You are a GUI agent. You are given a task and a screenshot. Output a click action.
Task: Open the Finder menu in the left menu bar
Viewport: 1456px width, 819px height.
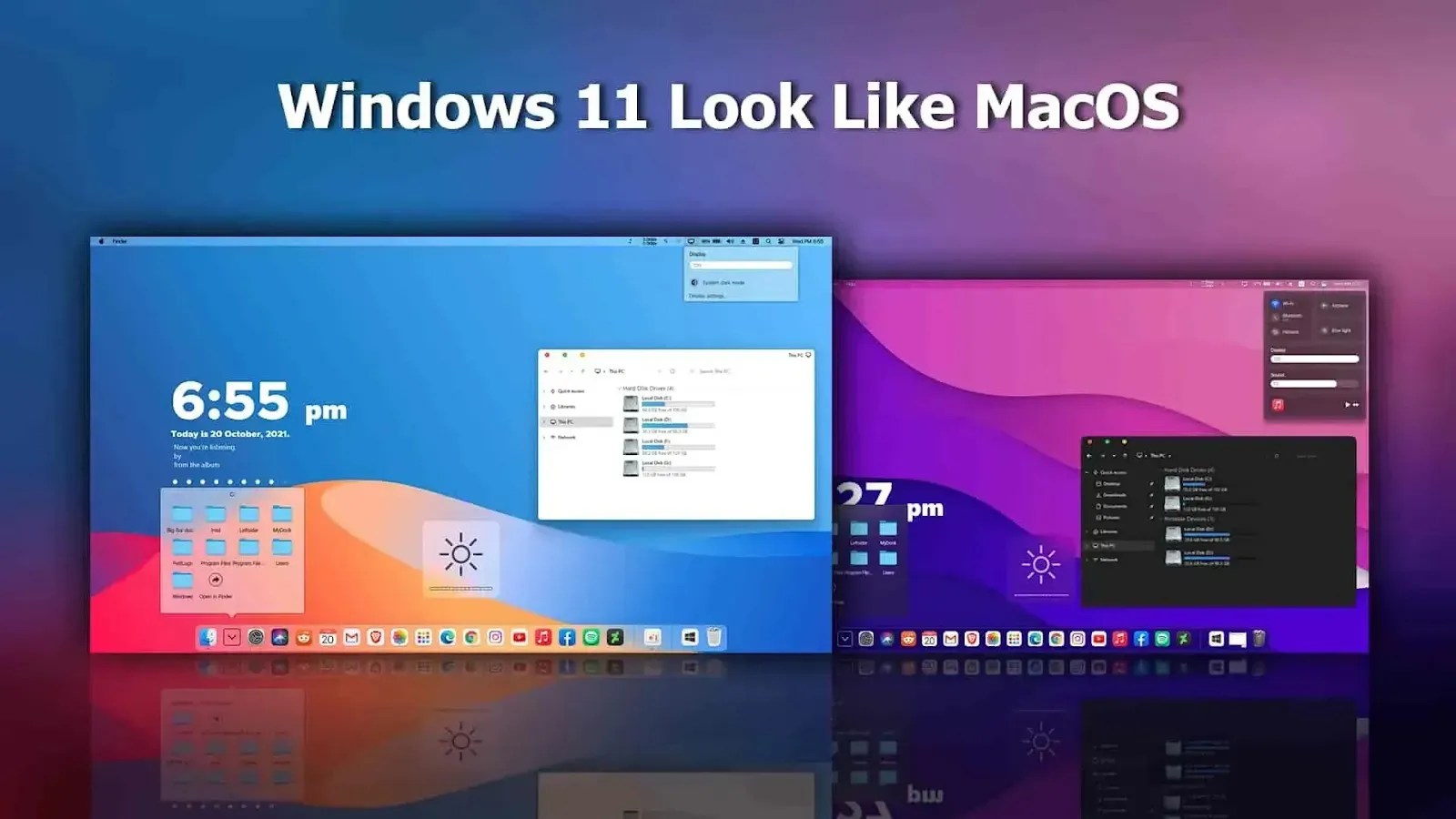point(119,241)
